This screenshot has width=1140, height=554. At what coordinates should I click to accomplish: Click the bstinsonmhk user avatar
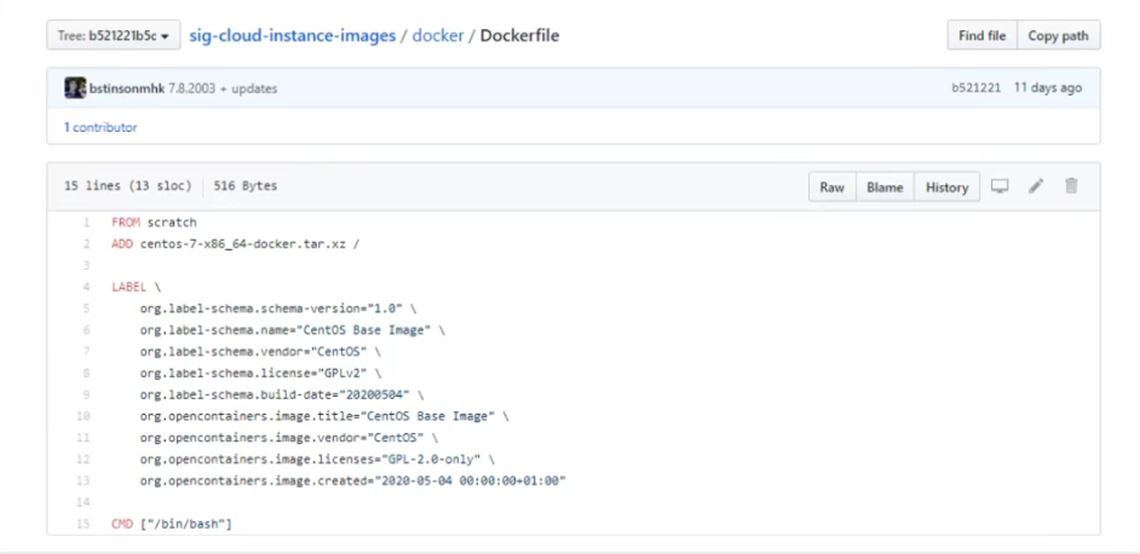coord(75,88)
